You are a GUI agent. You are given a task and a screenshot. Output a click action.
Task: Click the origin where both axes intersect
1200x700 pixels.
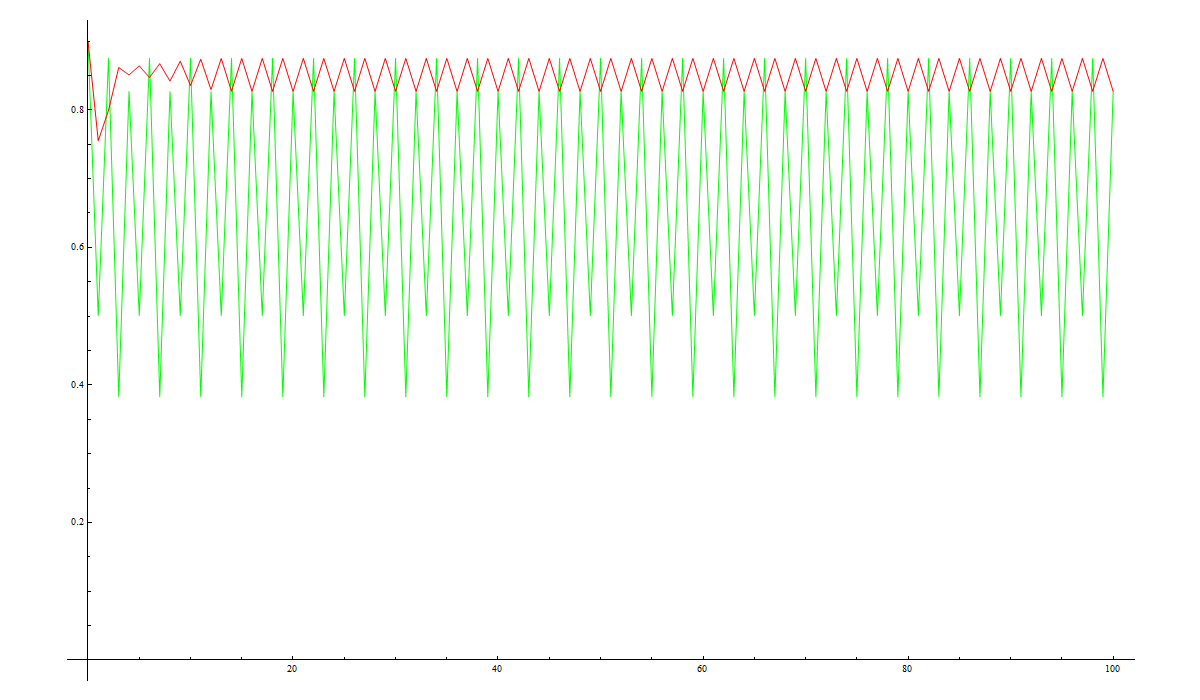[88, 659]
